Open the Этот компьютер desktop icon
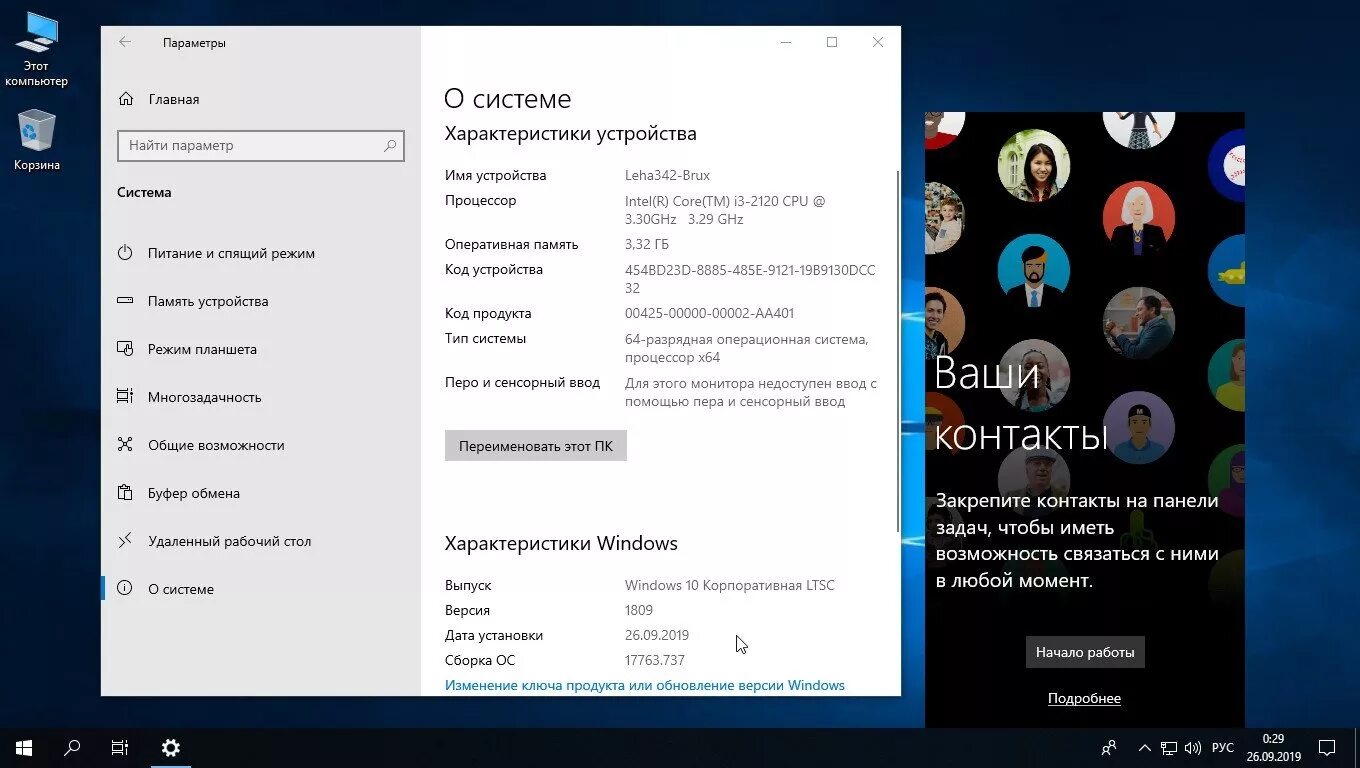The image size is (1360, 768). click(x=36, y=48)
